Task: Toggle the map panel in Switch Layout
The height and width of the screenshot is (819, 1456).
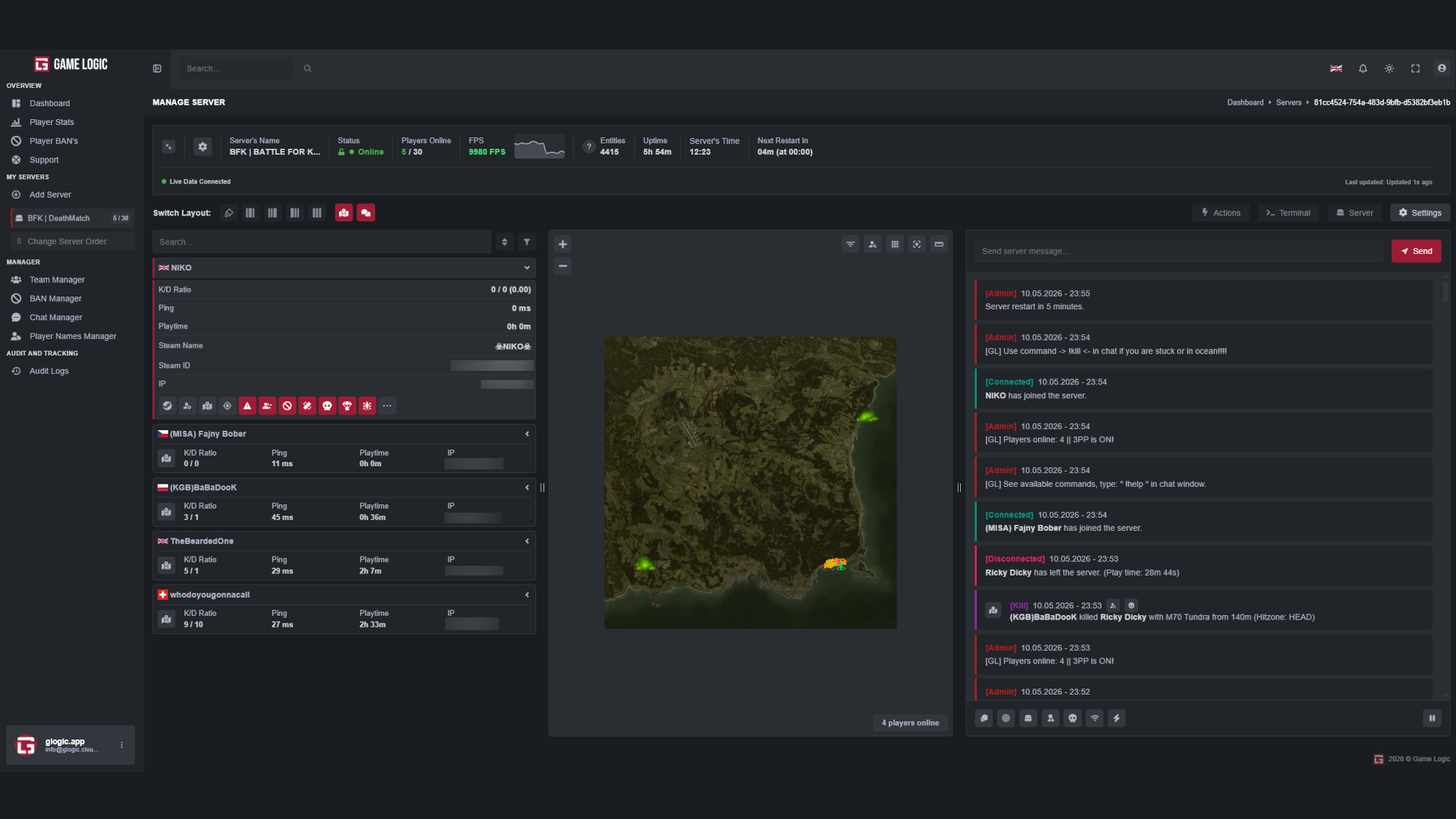Action: click(x=344, y=213)
